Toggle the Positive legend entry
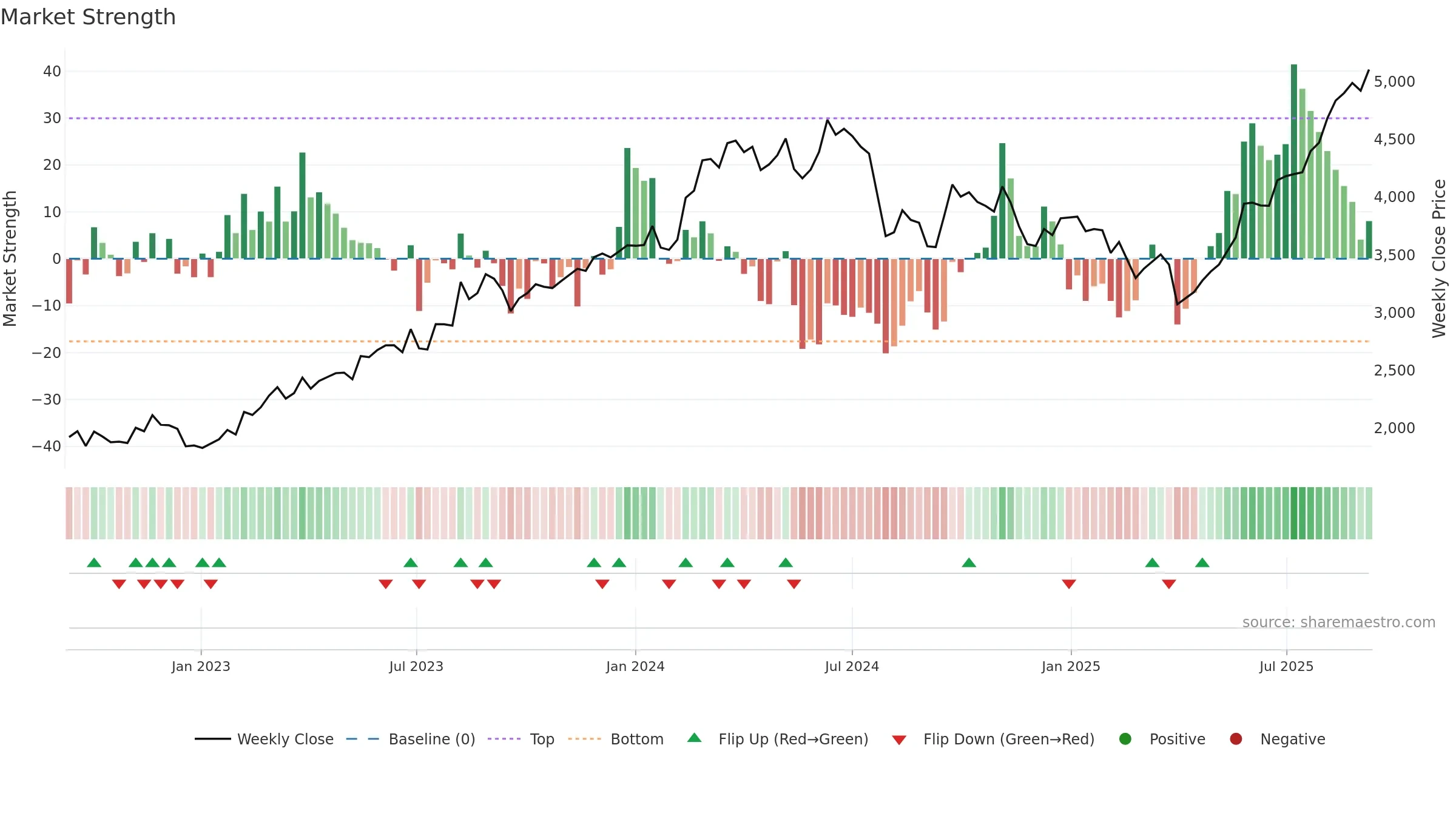This screenshot has width=1456, height=819. [x=1162, y=739]
